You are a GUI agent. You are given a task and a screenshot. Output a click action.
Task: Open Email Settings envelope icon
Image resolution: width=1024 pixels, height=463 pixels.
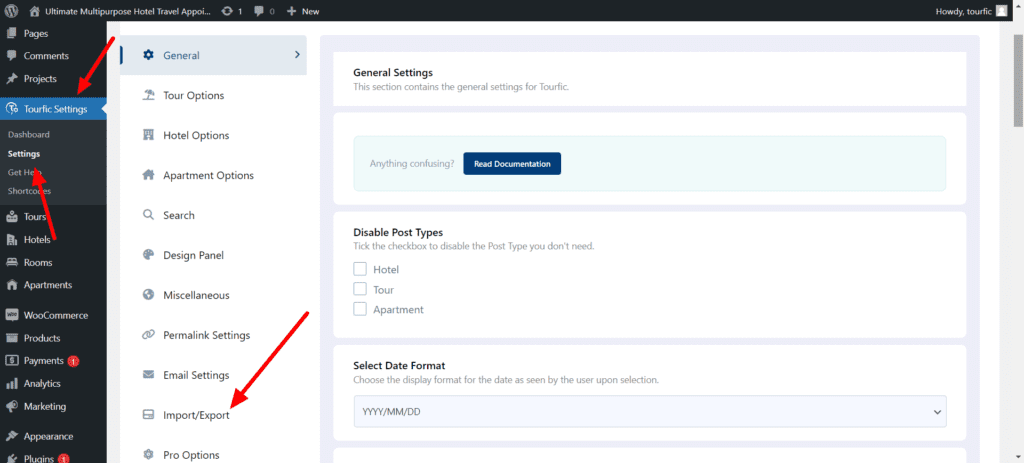pos(148,375)
